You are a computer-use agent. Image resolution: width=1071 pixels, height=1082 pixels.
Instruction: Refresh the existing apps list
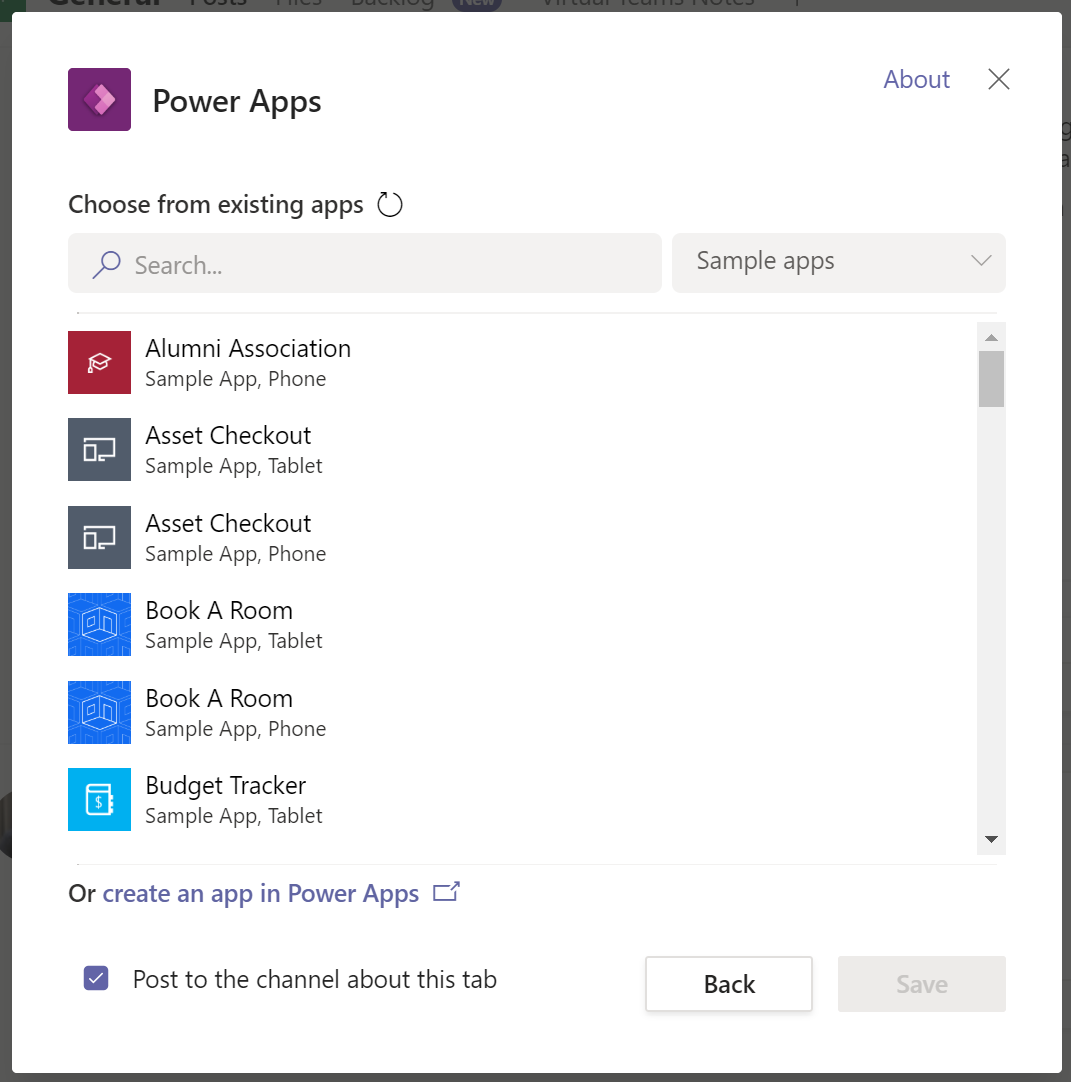pos(389,205)
